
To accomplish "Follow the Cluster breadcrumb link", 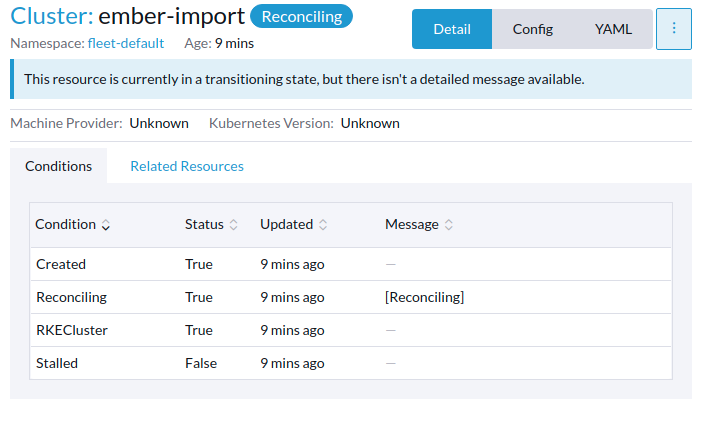I will [x=52, y=16].
